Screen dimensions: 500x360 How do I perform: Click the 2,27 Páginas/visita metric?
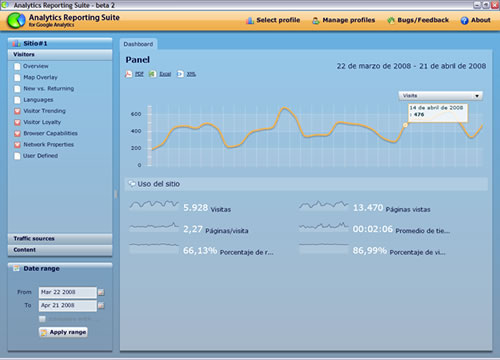[x=216, y=229]
